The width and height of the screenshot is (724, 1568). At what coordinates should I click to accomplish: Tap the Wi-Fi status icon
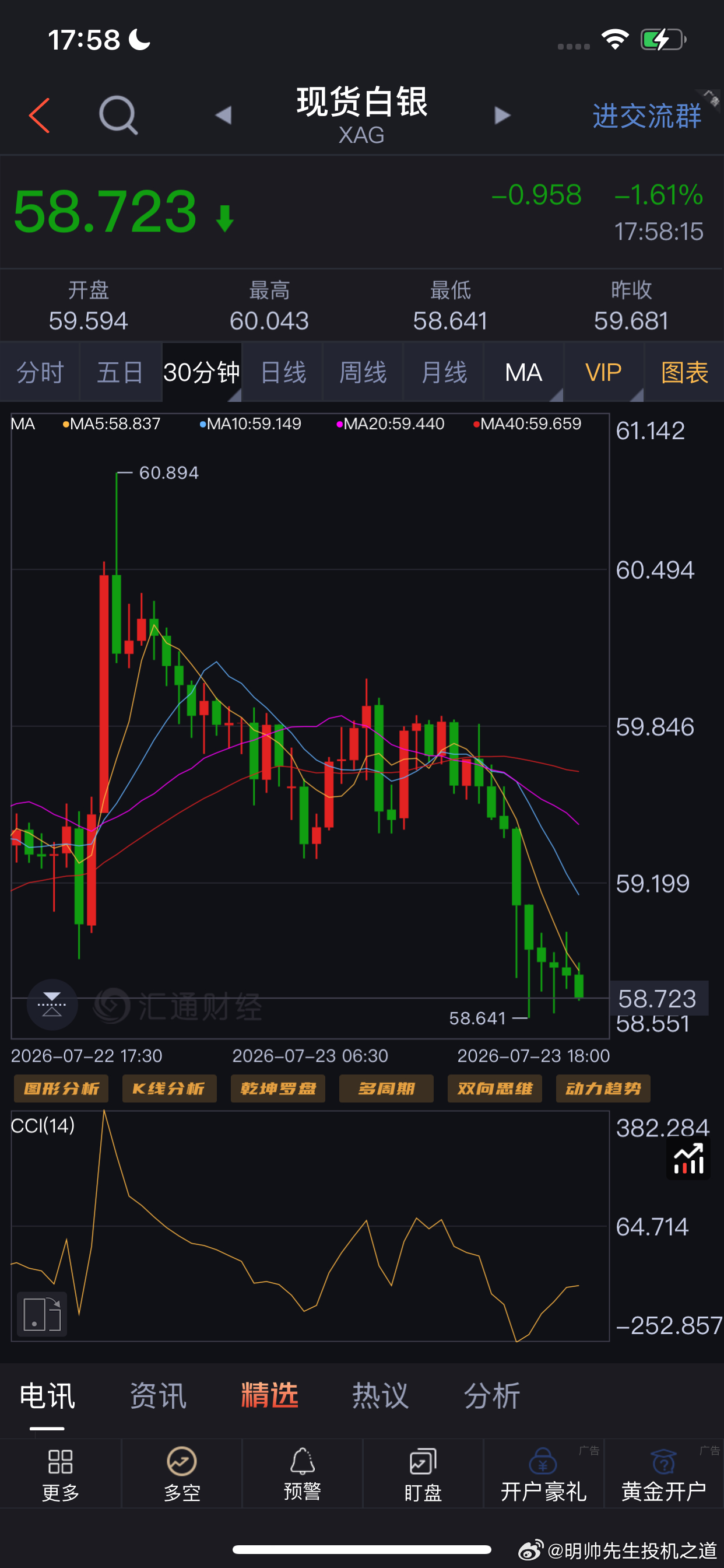tap(614, 40)
